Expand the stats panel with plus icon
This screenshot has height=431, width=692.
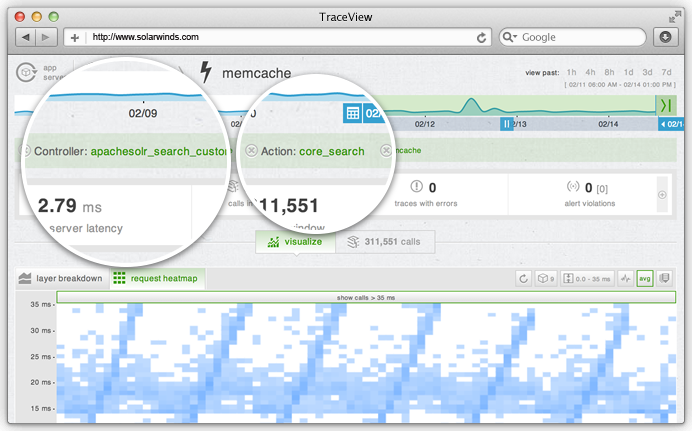(x=662, y=195)
